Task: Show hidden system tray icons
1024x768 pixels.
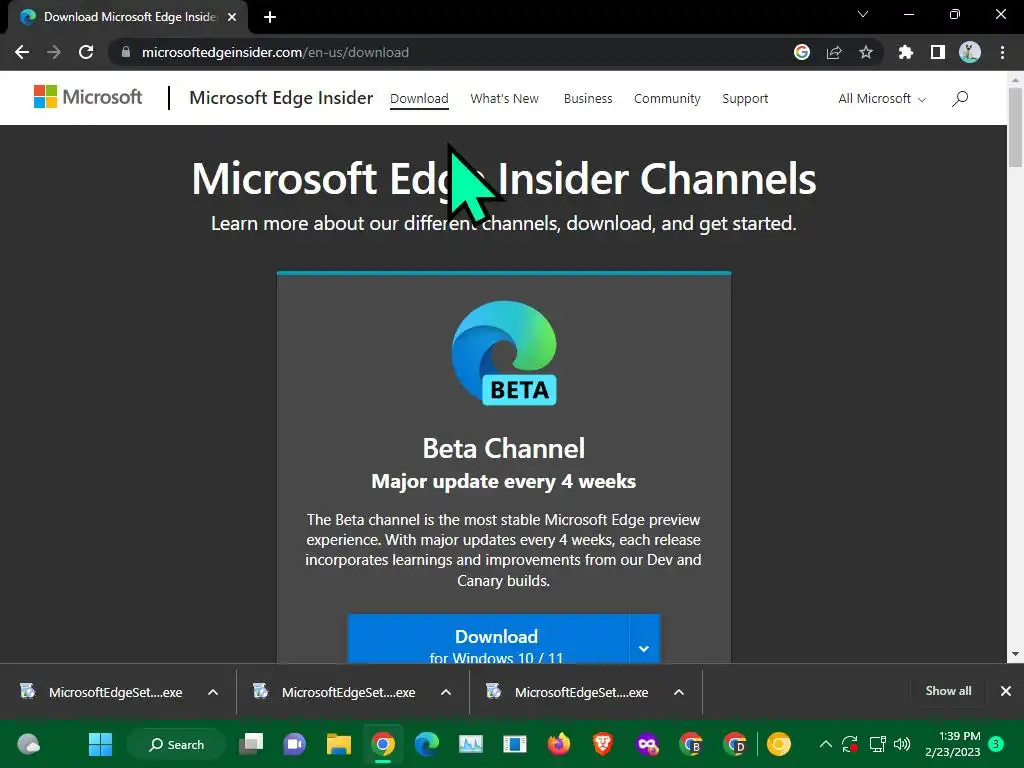Action: point(825,744)
